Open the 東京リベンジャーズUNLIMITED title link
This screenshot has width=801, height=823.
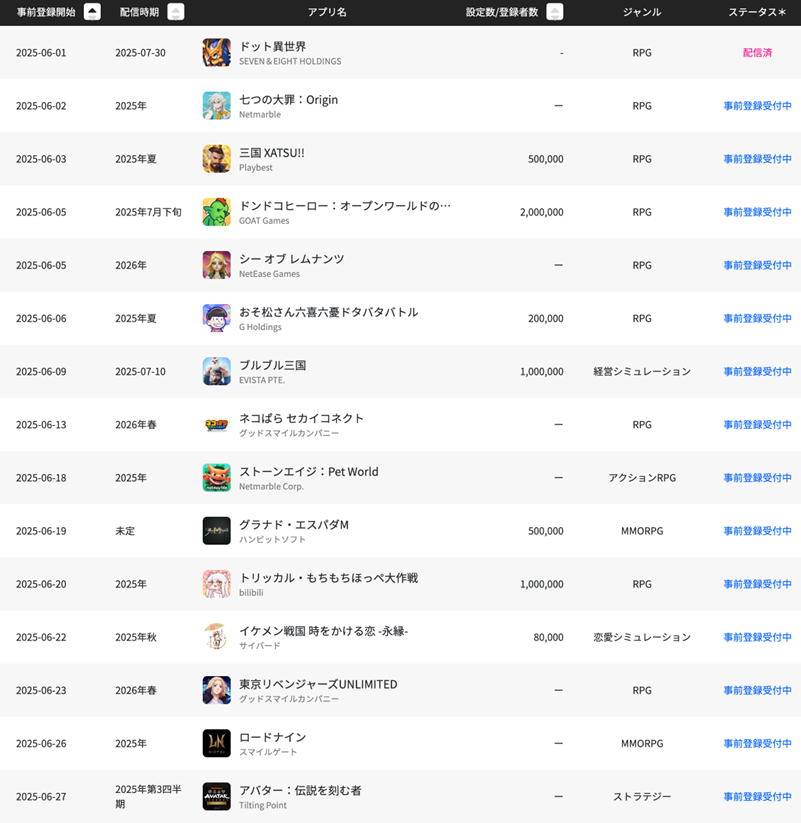tap(318, 684)
